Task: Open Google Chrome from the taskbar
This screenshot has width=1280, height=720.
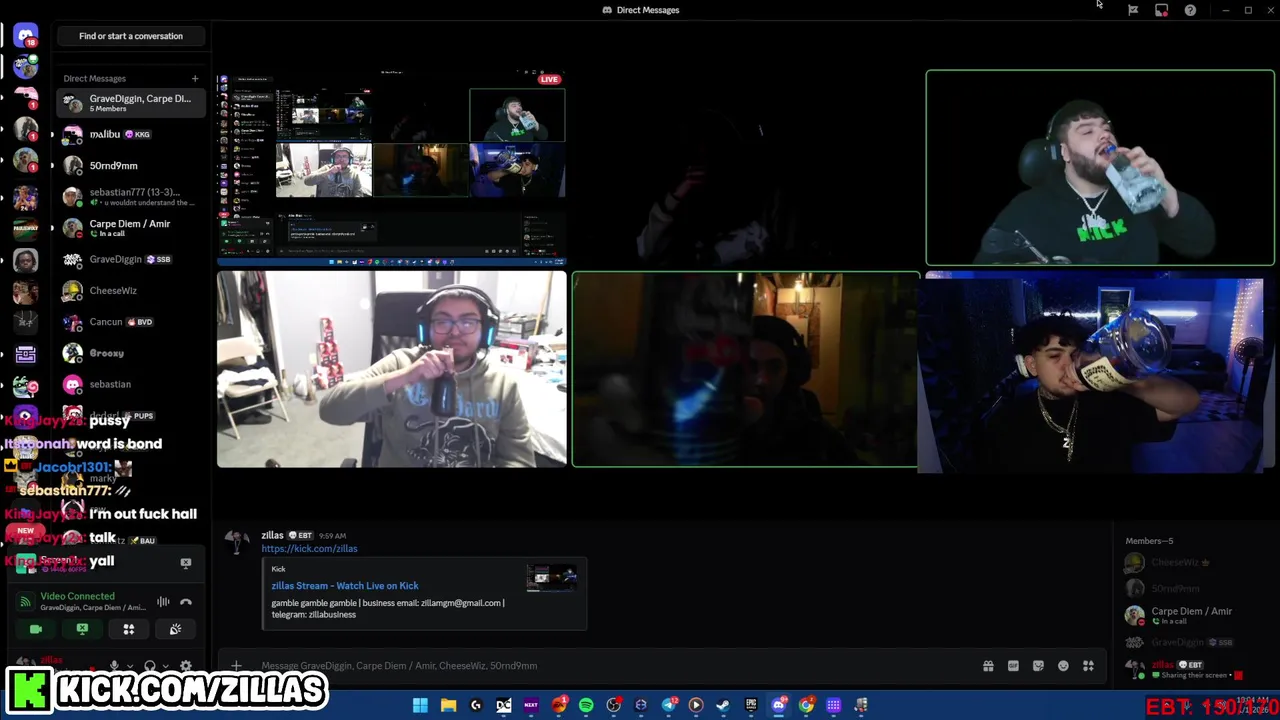Action: (x=806, y=705)
